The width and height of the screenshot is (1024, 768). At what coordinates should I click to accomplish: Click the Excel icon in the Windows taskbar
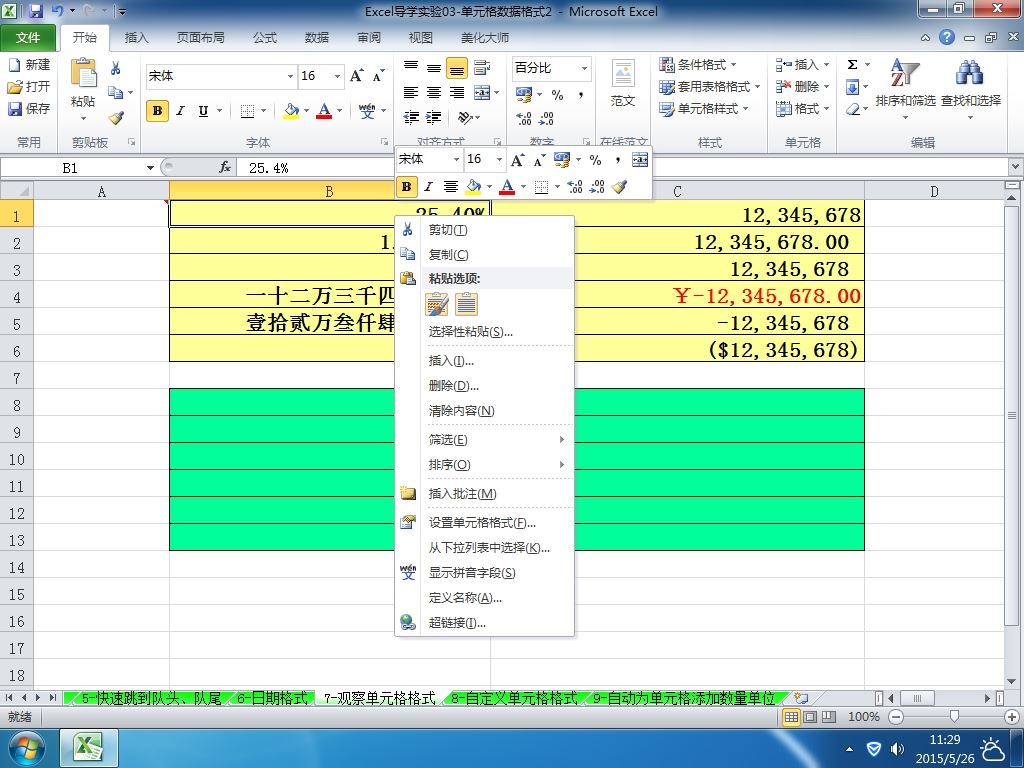(x=89, y=746)
